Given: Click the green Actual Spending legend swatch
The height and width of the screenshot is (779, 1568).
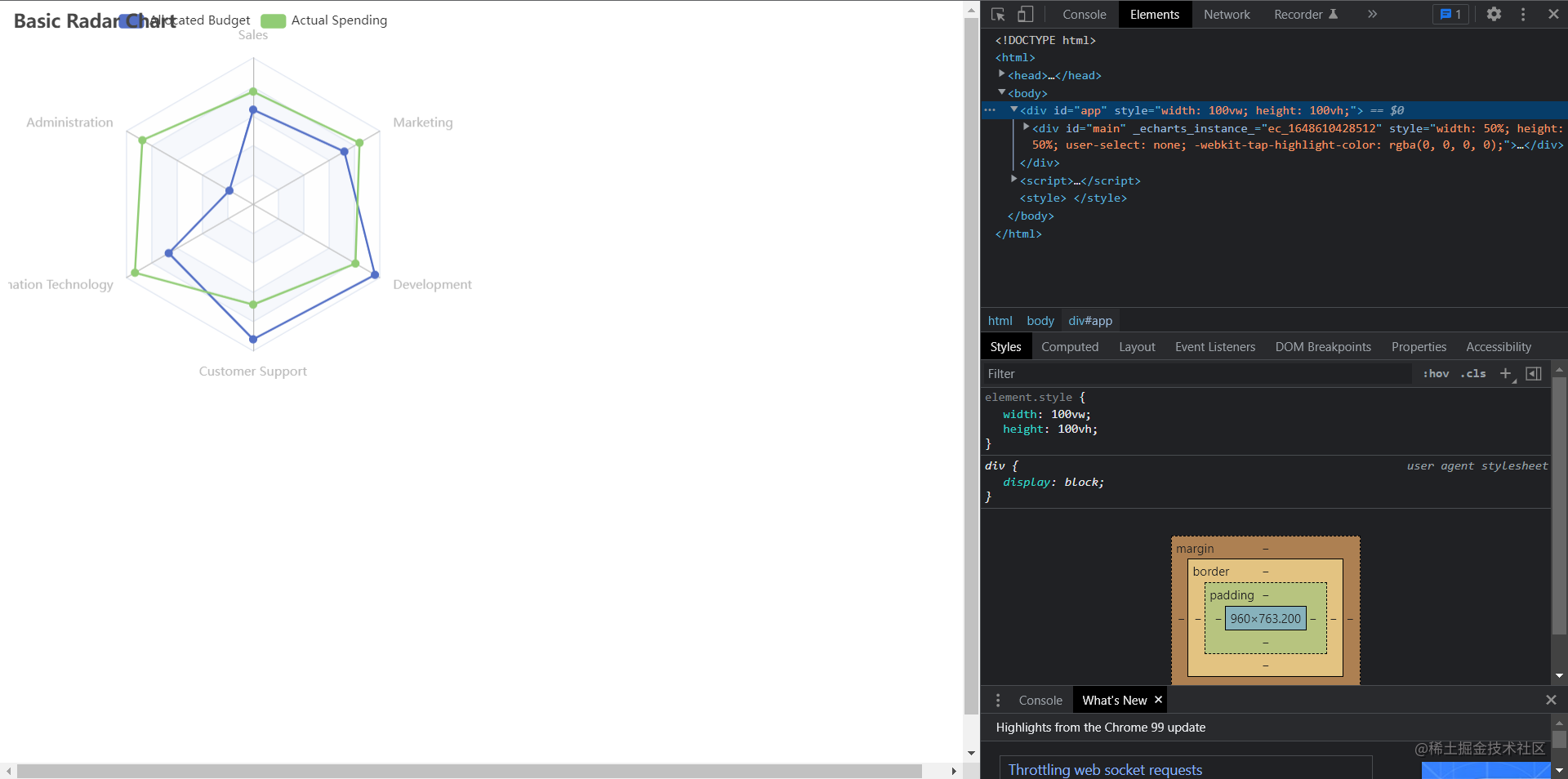Looking at the screenshot, I should [274, 20].
